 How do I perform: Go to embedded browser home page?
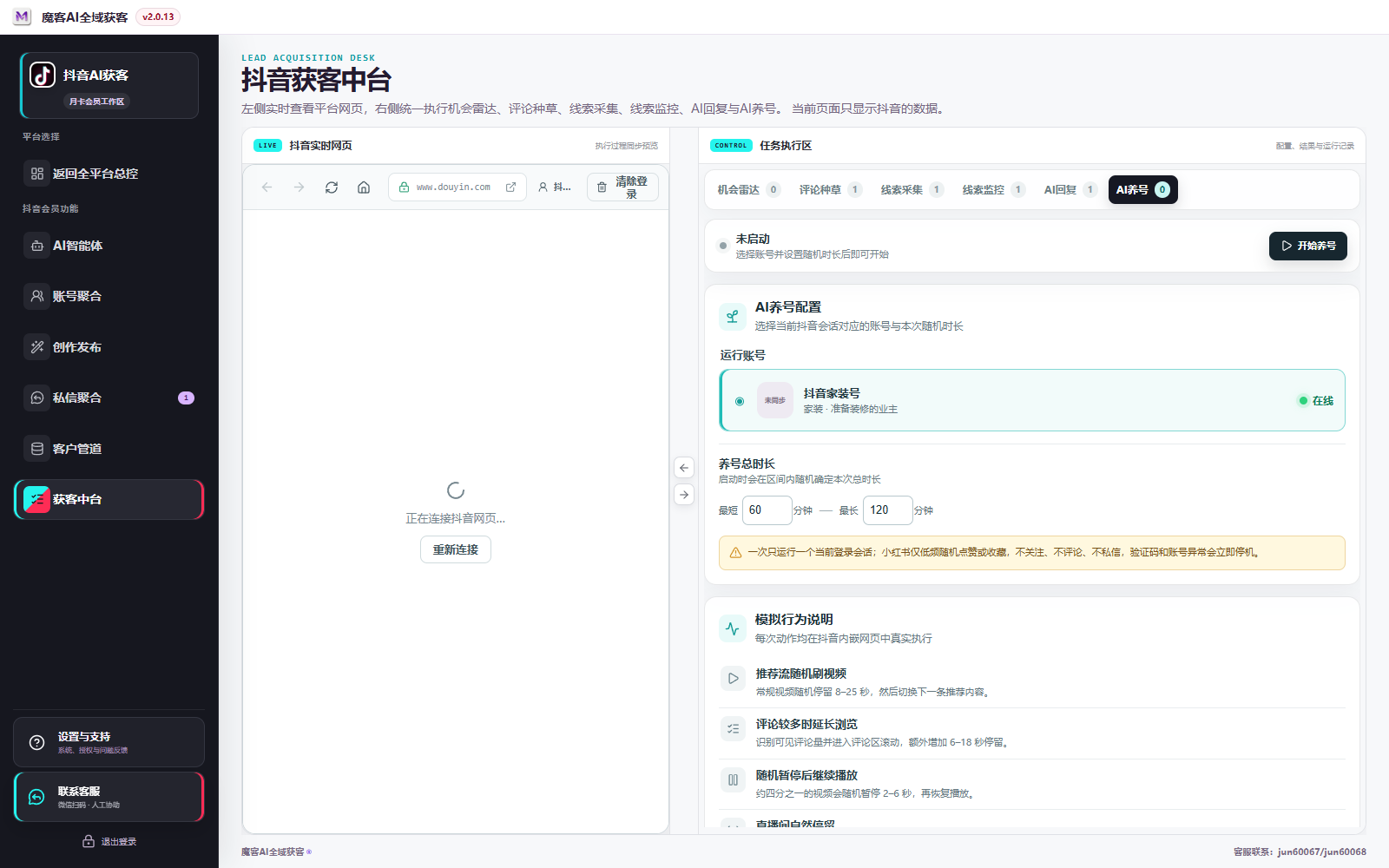(x=364, y=187)
